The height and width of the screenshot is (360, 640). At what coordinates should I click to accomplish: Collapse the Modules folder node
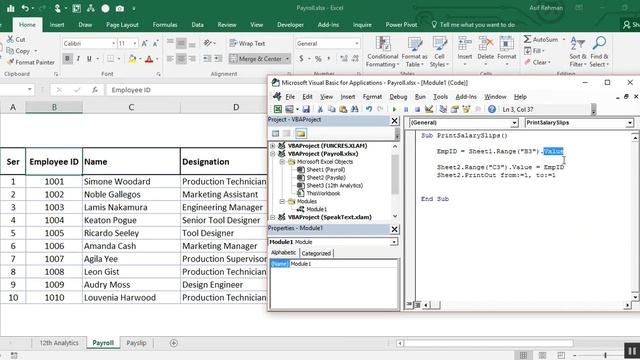click(282, 202)
